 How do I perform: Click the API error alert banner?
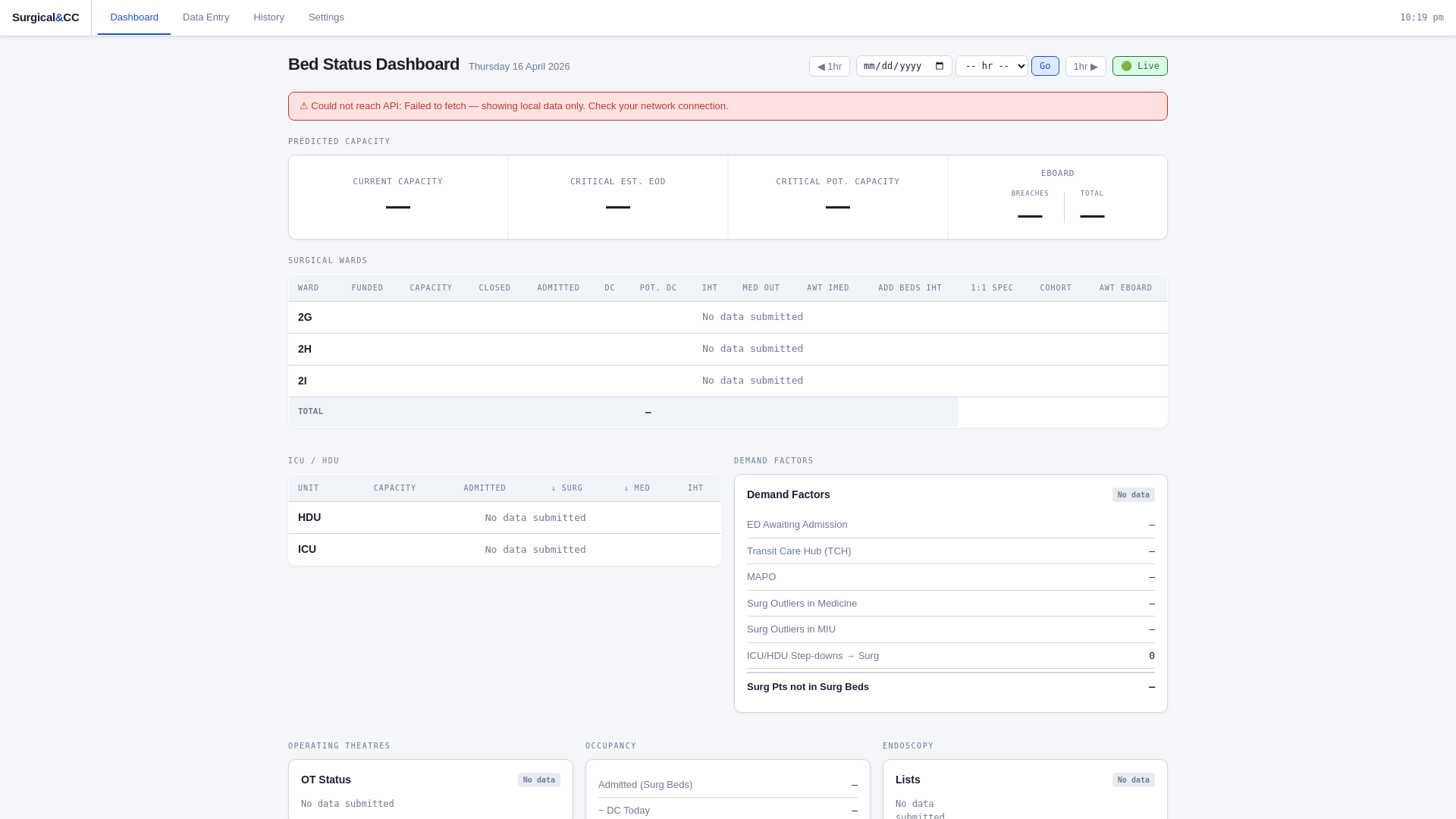point(728,106)
